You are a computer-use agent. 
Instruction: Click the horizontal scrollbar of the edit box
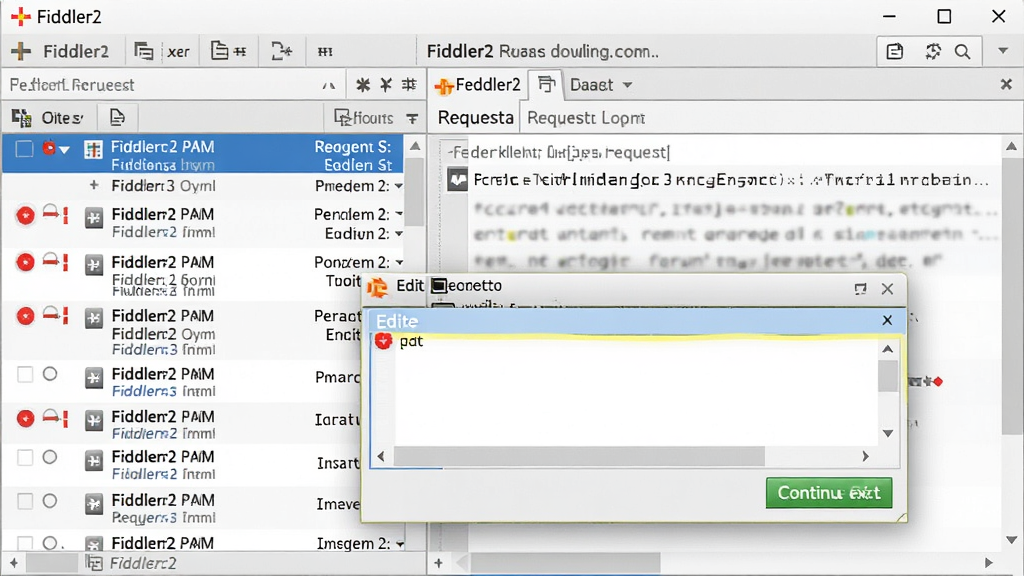point(579,456)
